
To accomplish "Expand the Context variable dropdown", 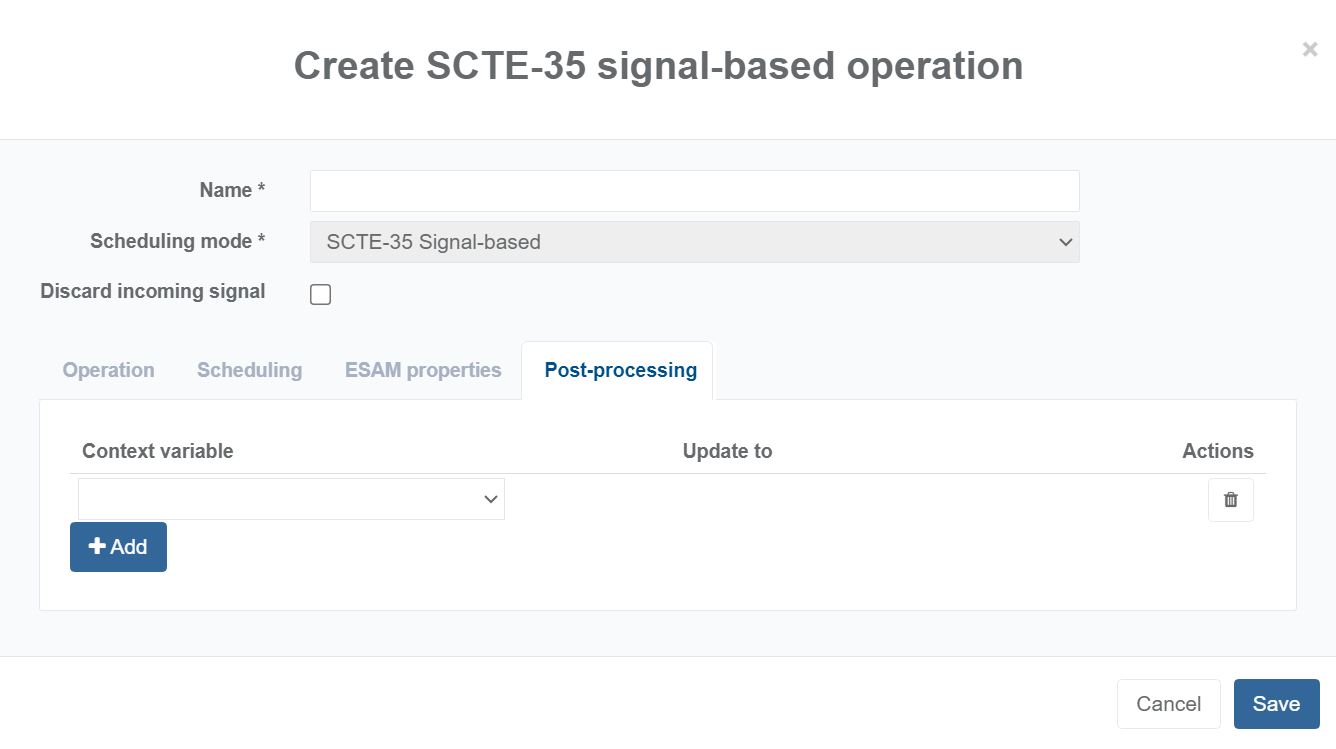I will click(x=291, y=499).
